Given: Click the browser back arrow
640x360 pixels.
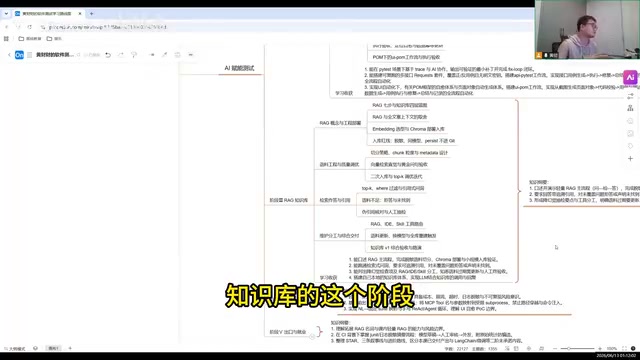Looking at the screenshot, I should pyautogui.click(x=7, y=27).
